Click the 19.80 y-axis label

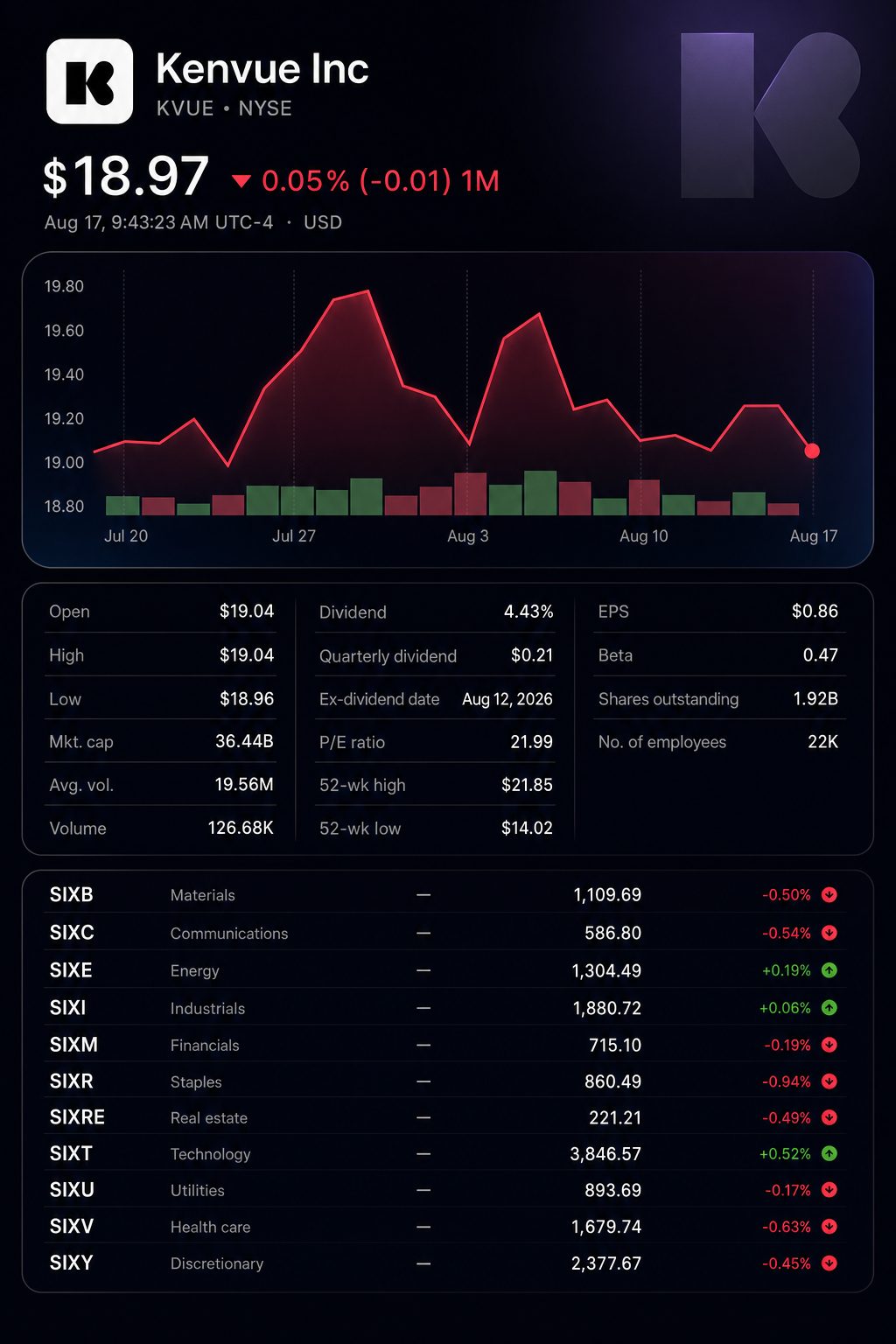tap(64, 286)
